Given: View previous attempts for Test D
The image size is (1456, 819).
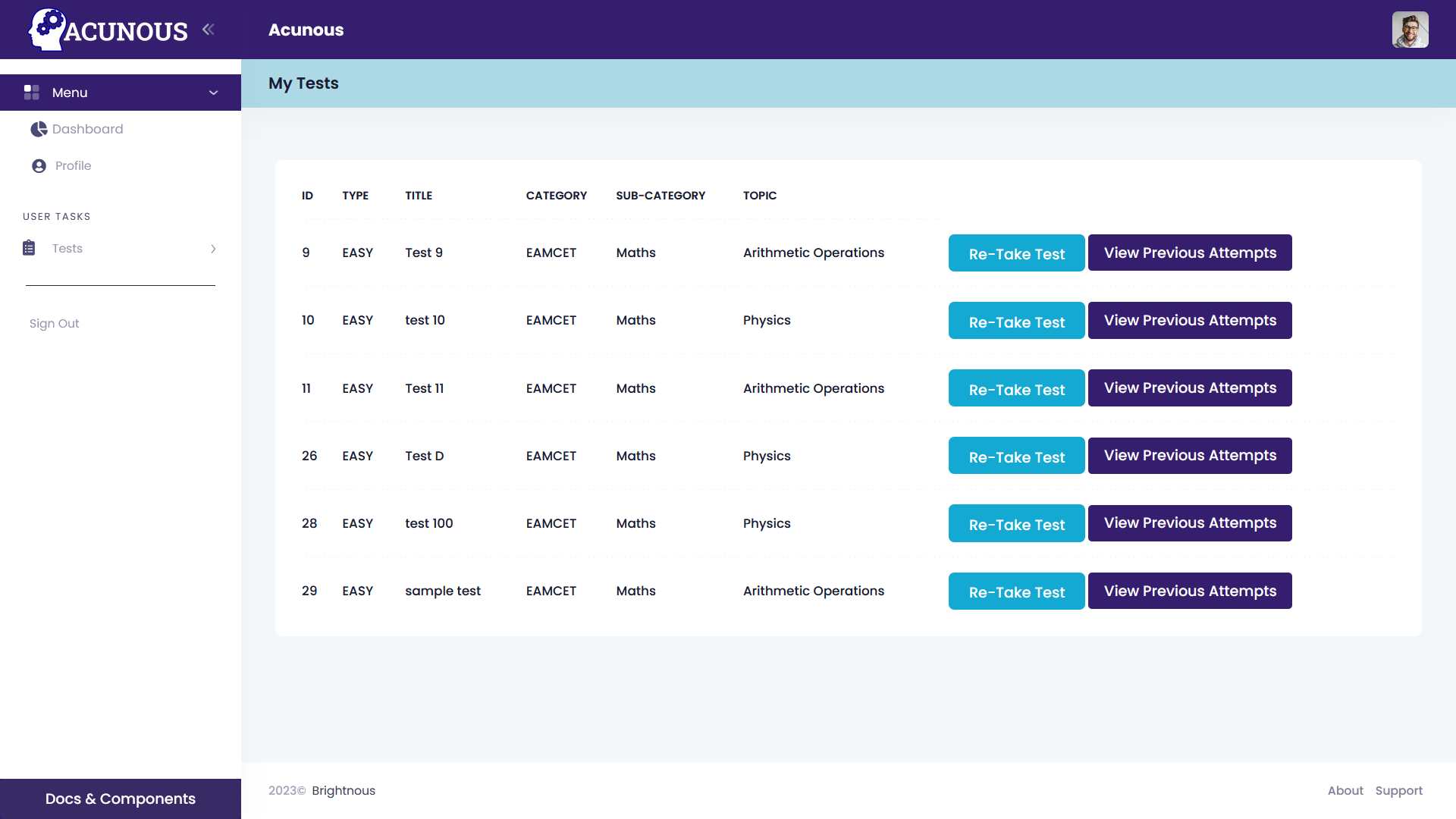Looking at the screenshot, I should click(1189, 456).
